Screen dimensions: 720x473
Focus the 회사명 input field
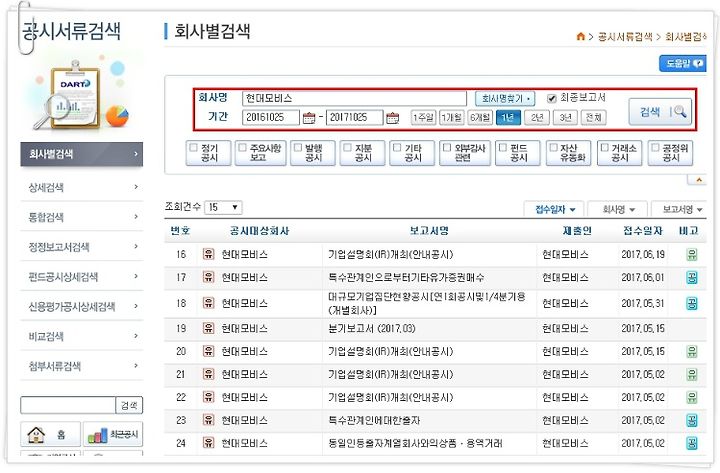(x=354, y=98)
